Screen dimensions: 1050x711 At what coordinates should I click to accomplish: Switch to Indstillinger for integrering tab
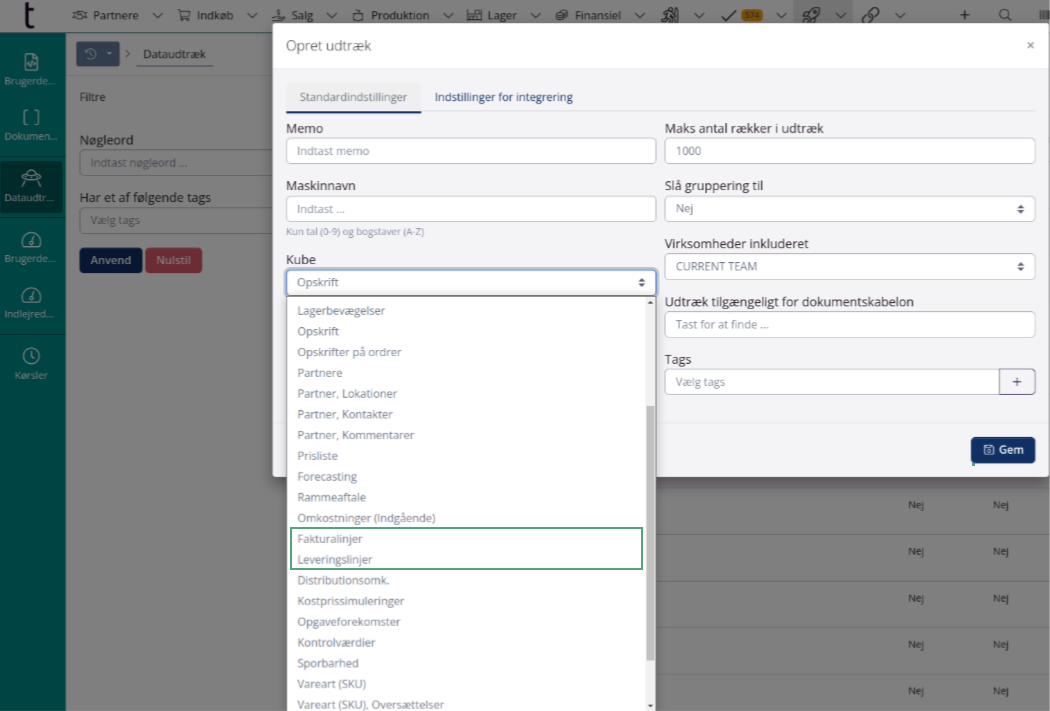point(503,97)
